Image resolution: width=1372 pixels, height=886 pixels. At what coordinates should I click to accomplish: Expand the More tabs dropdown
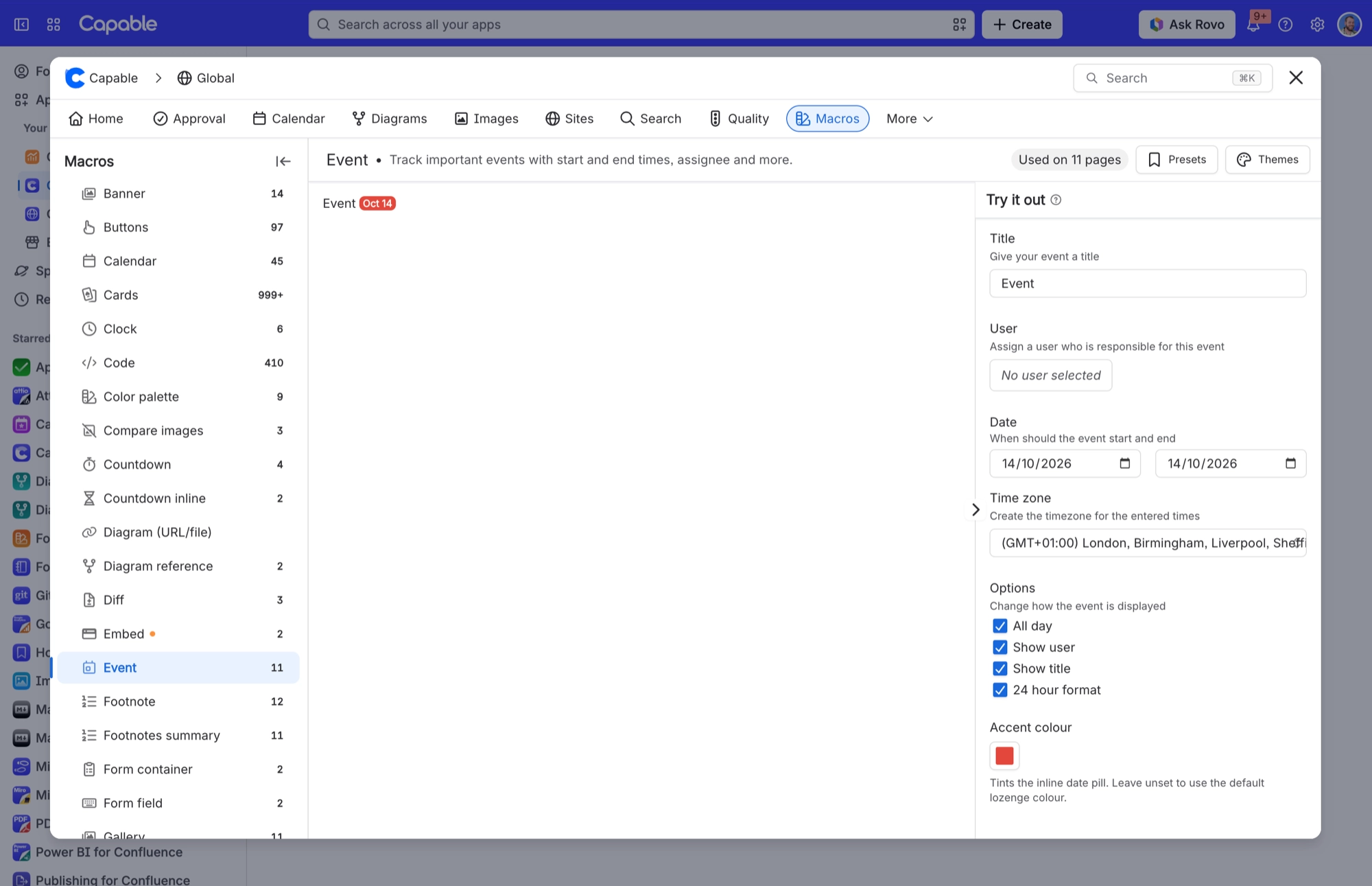909,119
